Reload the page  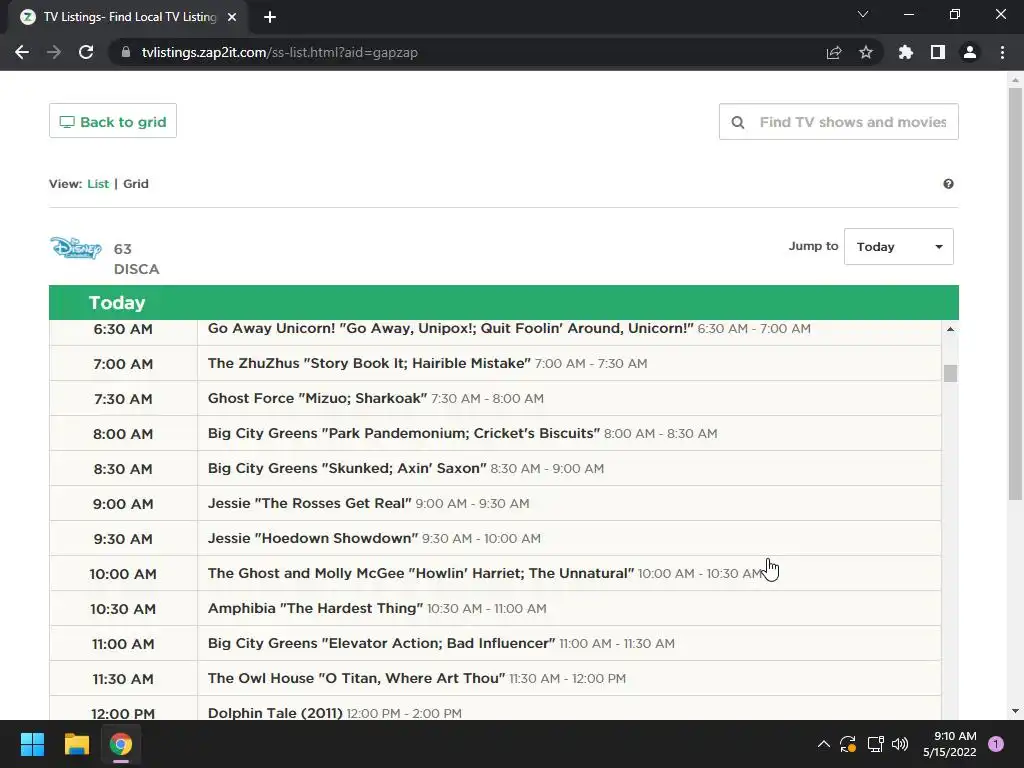(x=86, y=52)
